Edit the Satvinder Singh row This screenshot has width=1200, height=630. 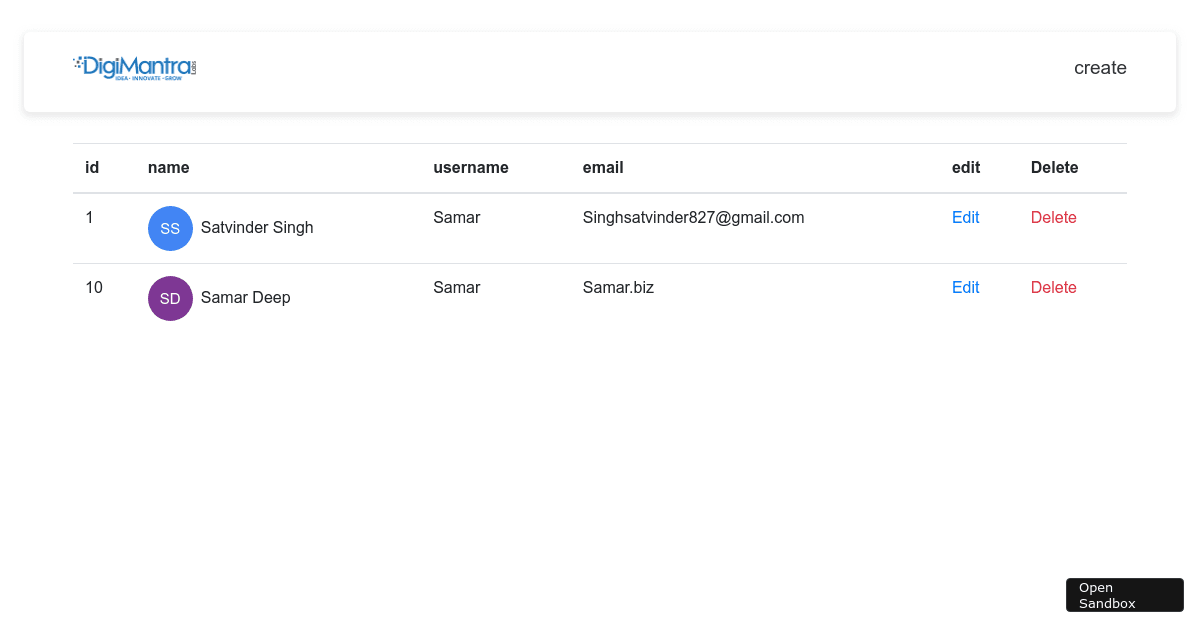[x=965, y=218]
